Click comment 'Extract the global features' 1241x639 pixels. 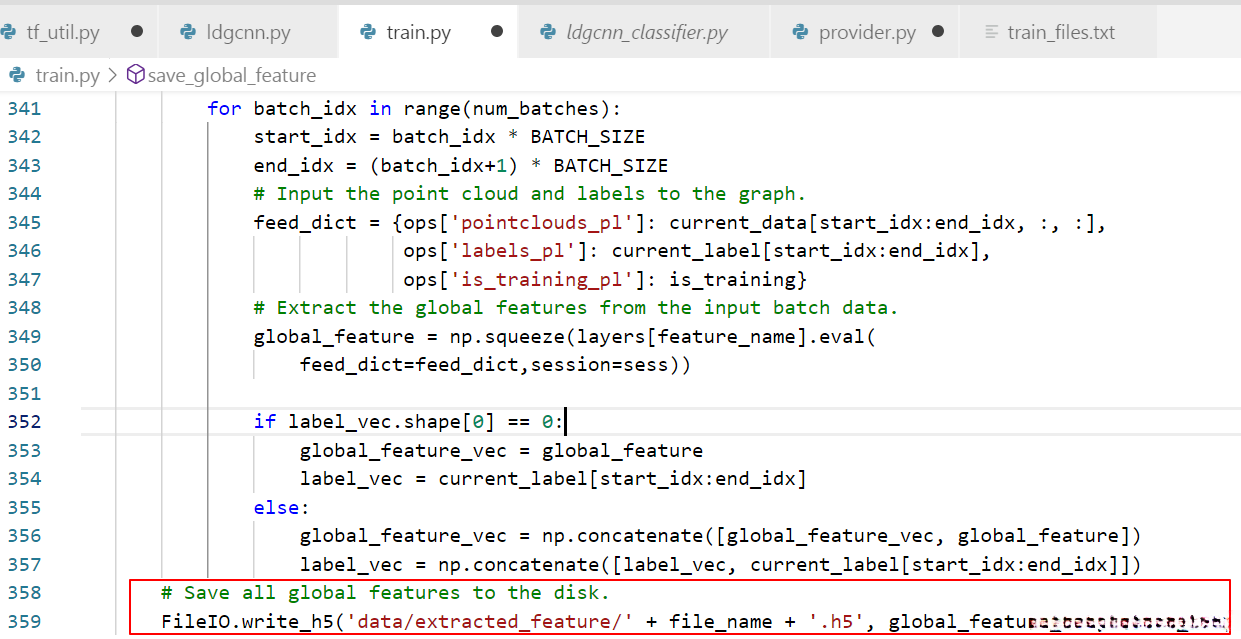point(576,308)
